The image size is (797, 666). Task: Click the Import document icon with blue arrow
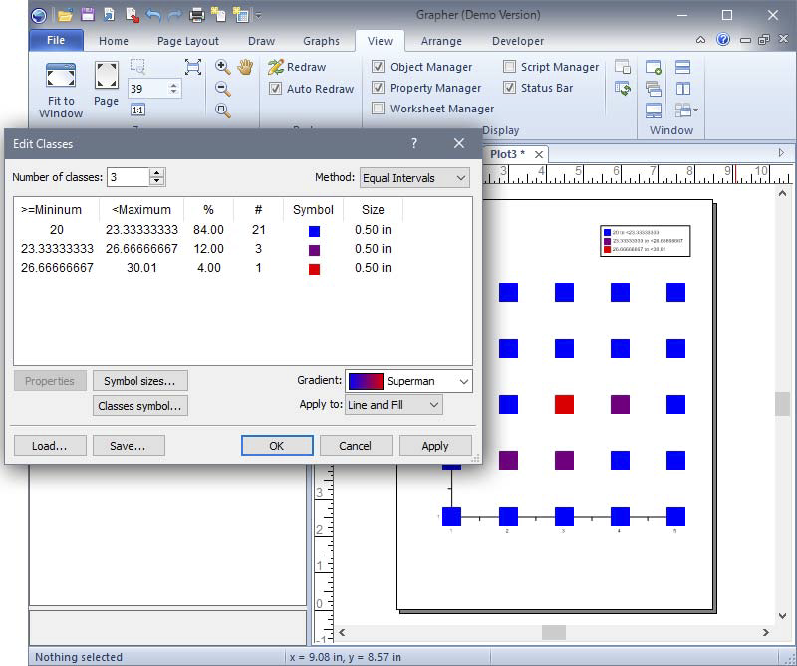click(109, 15)
